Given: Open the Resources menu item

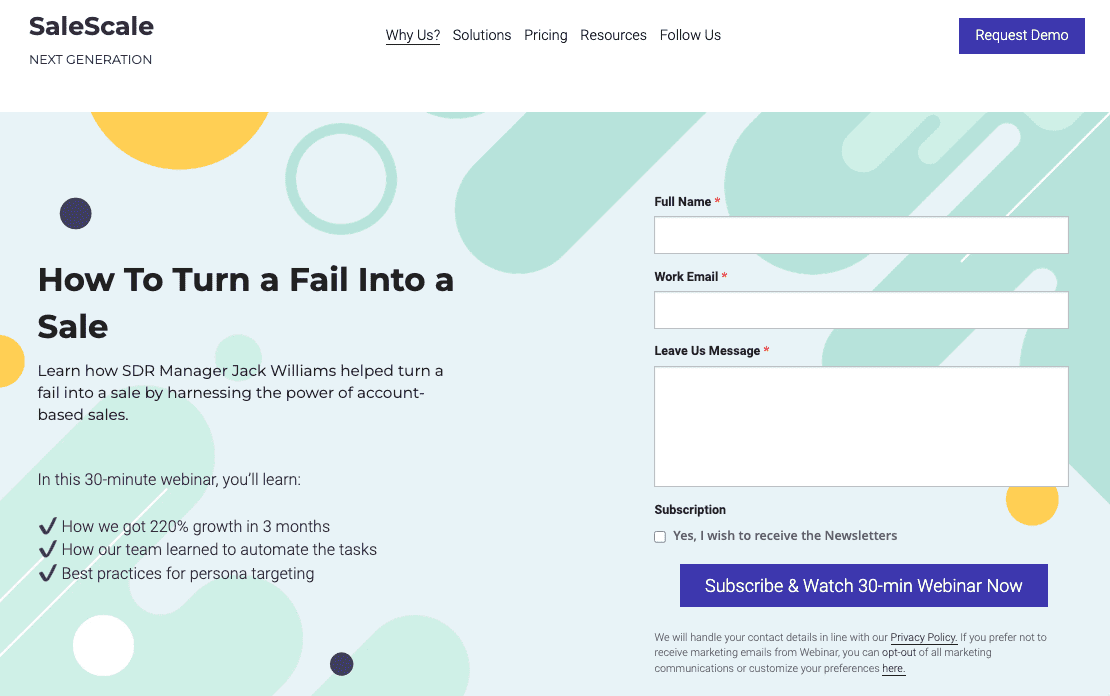Looking at the screenshot, I should pyautogui.click(x=613, y=35).
